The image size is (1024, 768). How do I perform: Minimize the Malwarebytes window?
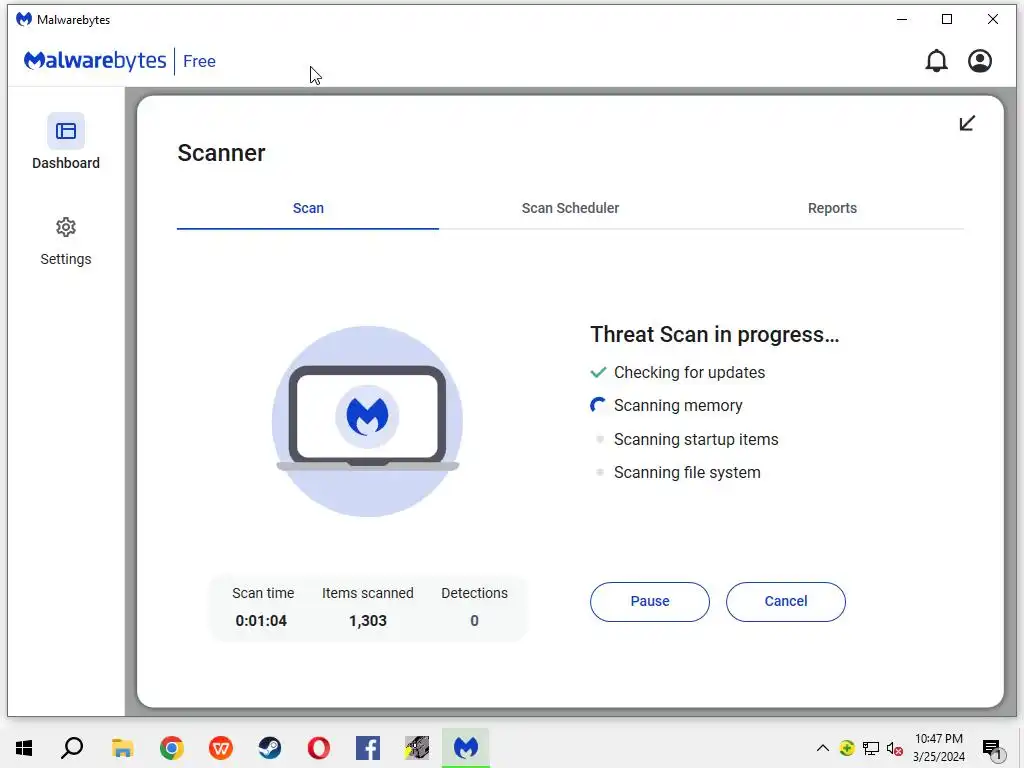[902, 19]
